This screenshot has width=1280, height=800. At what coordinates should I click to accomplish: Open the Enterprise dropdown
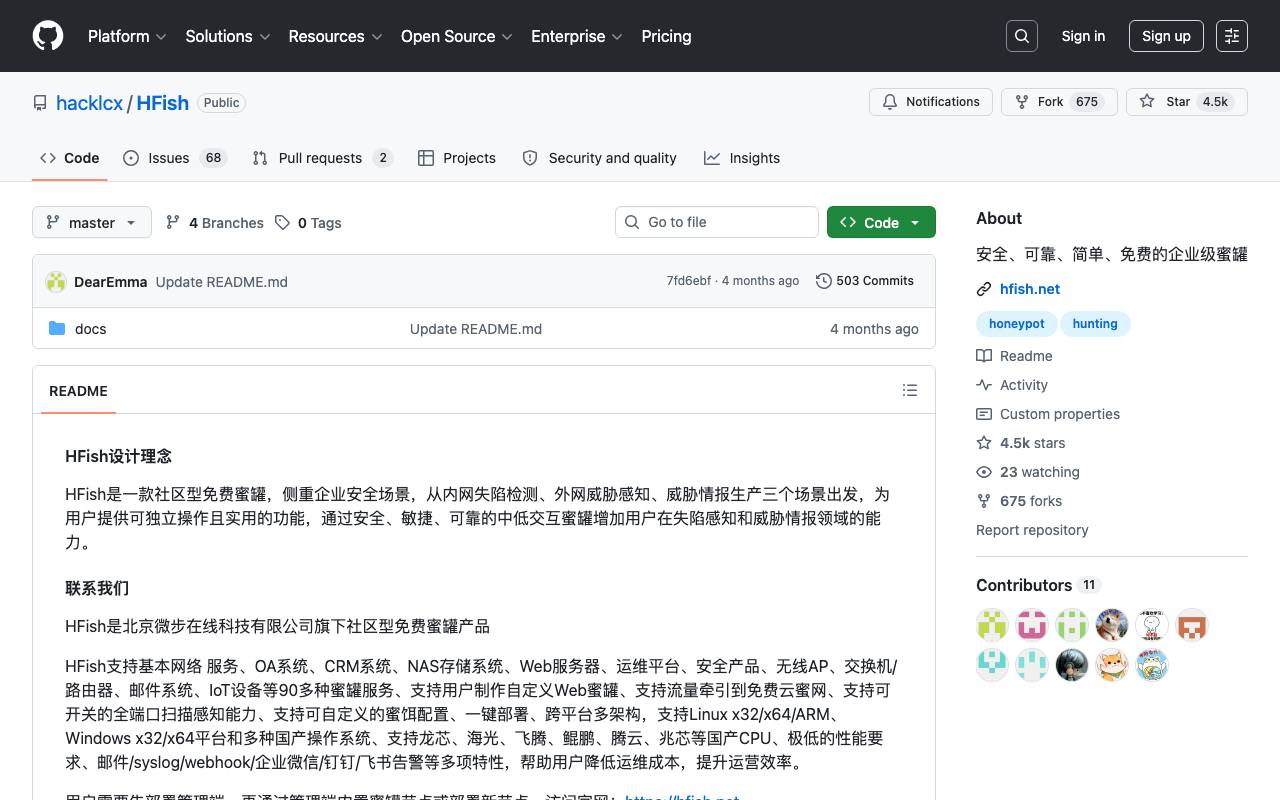tap(577, 36)
